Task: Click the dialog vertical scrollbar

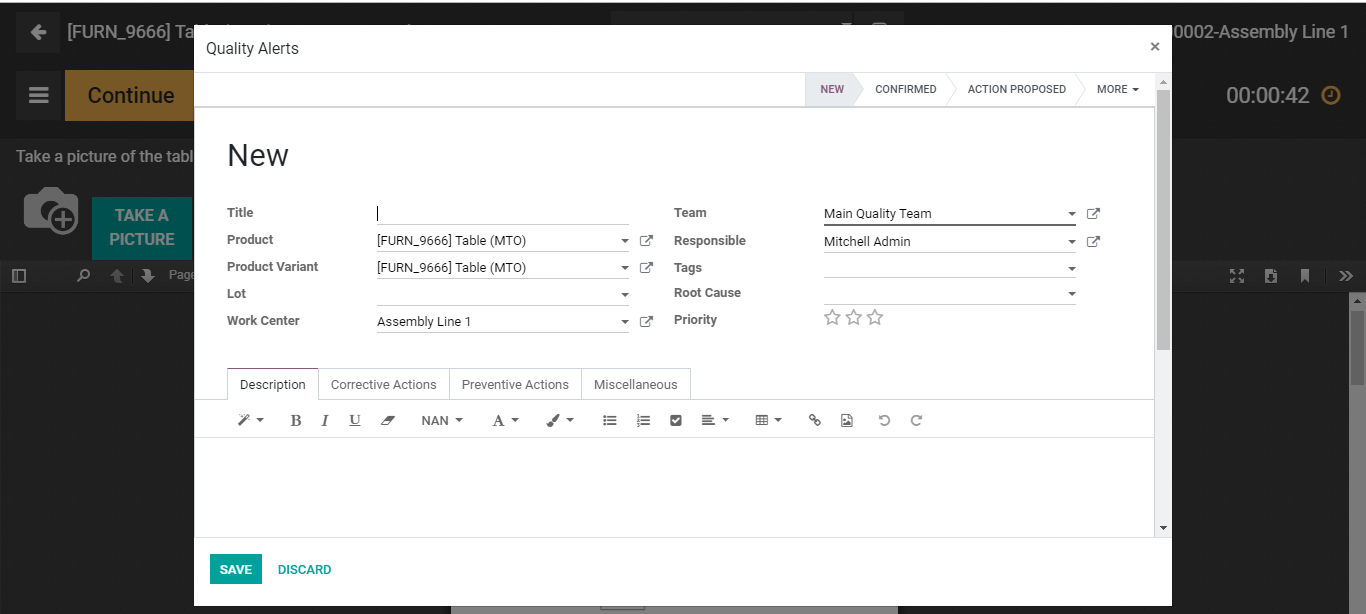Action: click(1163, 219)
